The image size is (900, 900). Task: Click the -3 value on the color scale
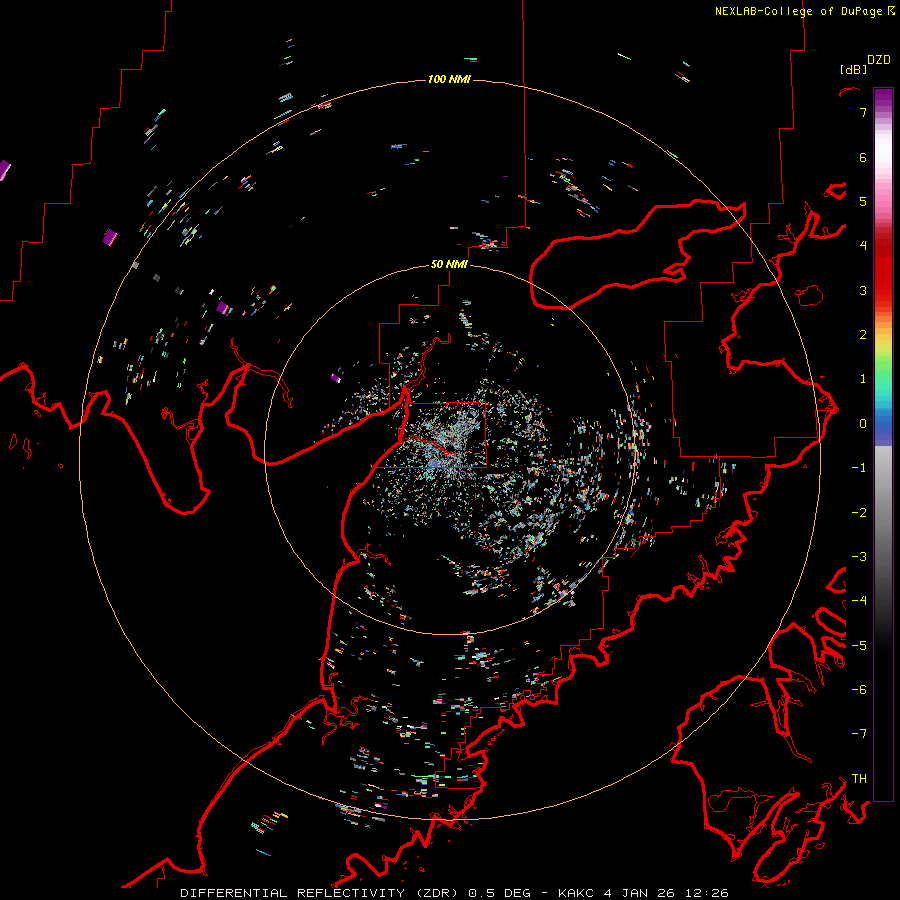tap(859, 557)
